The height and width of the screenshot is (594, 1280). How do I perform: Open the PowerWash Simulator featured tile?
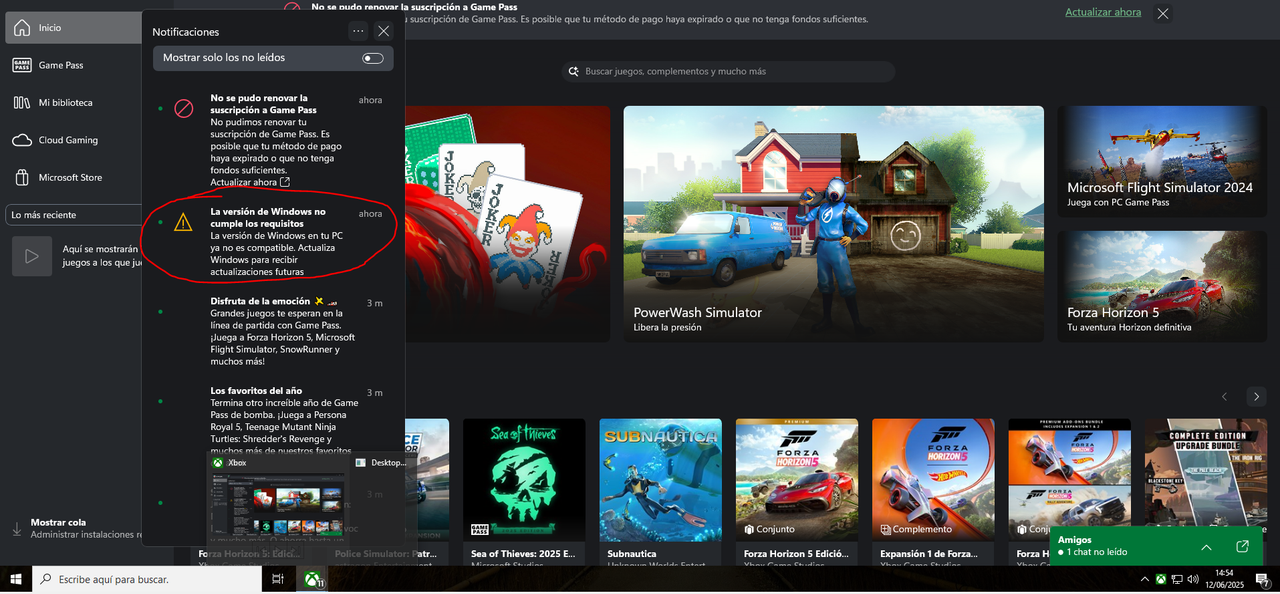pyautogui.click(x=833, y=224)
